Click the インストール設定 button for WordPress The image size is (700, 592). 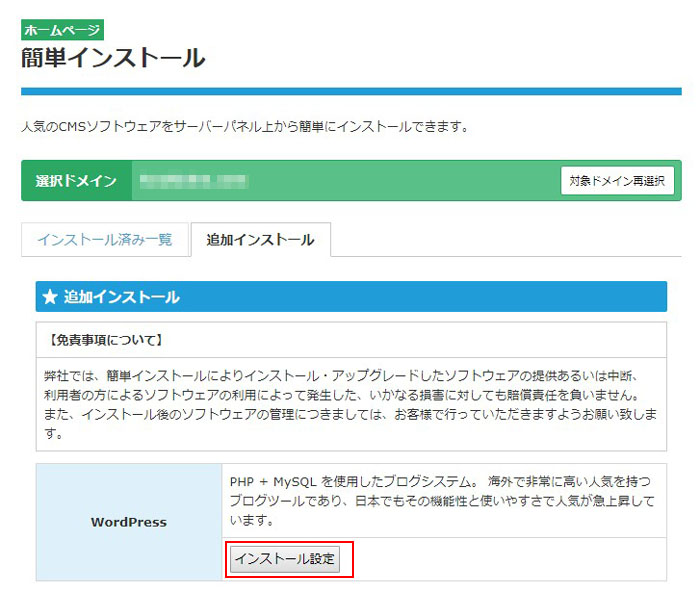coord(285,559)
